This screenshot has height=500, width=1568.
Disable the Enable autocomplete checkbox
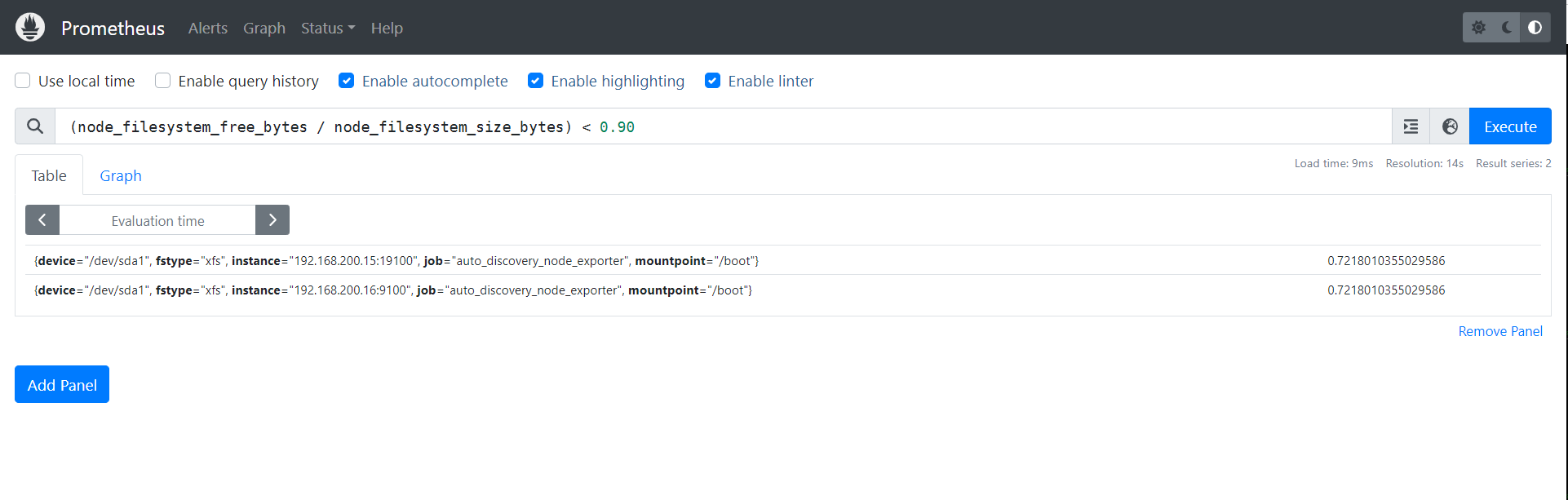pos(347,81)
